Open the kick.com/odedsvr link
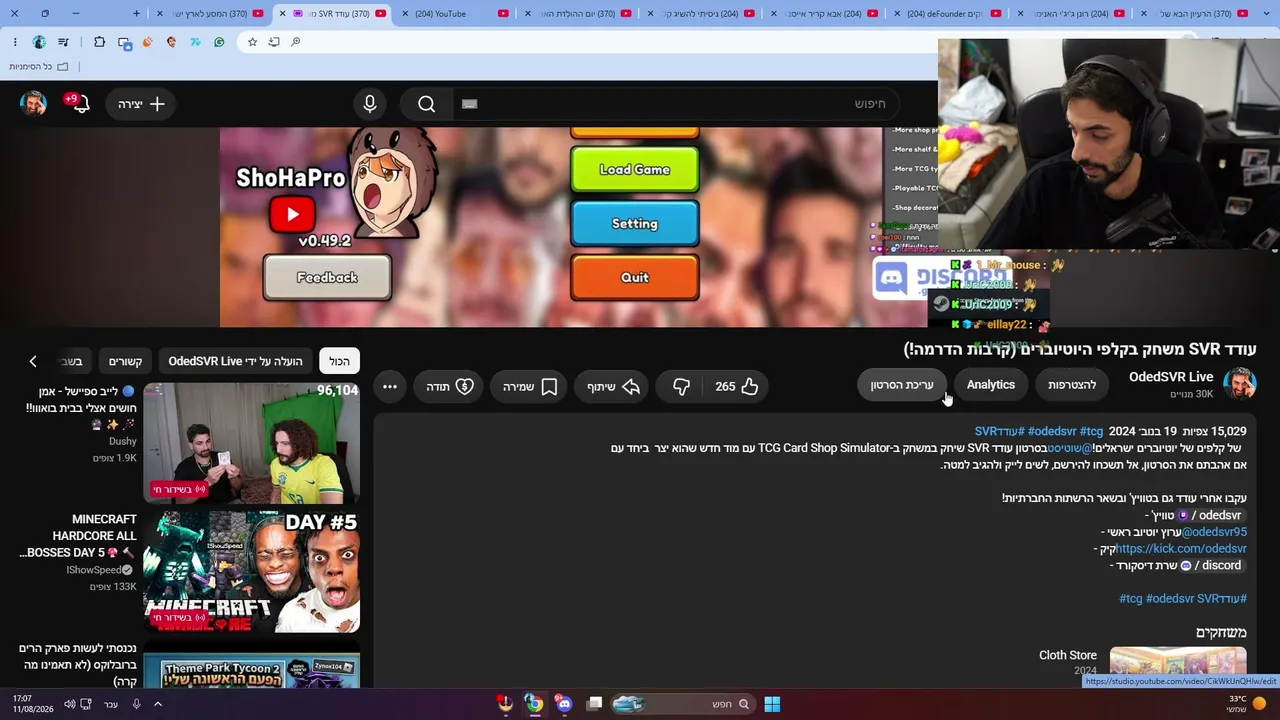 (1181, 549)
